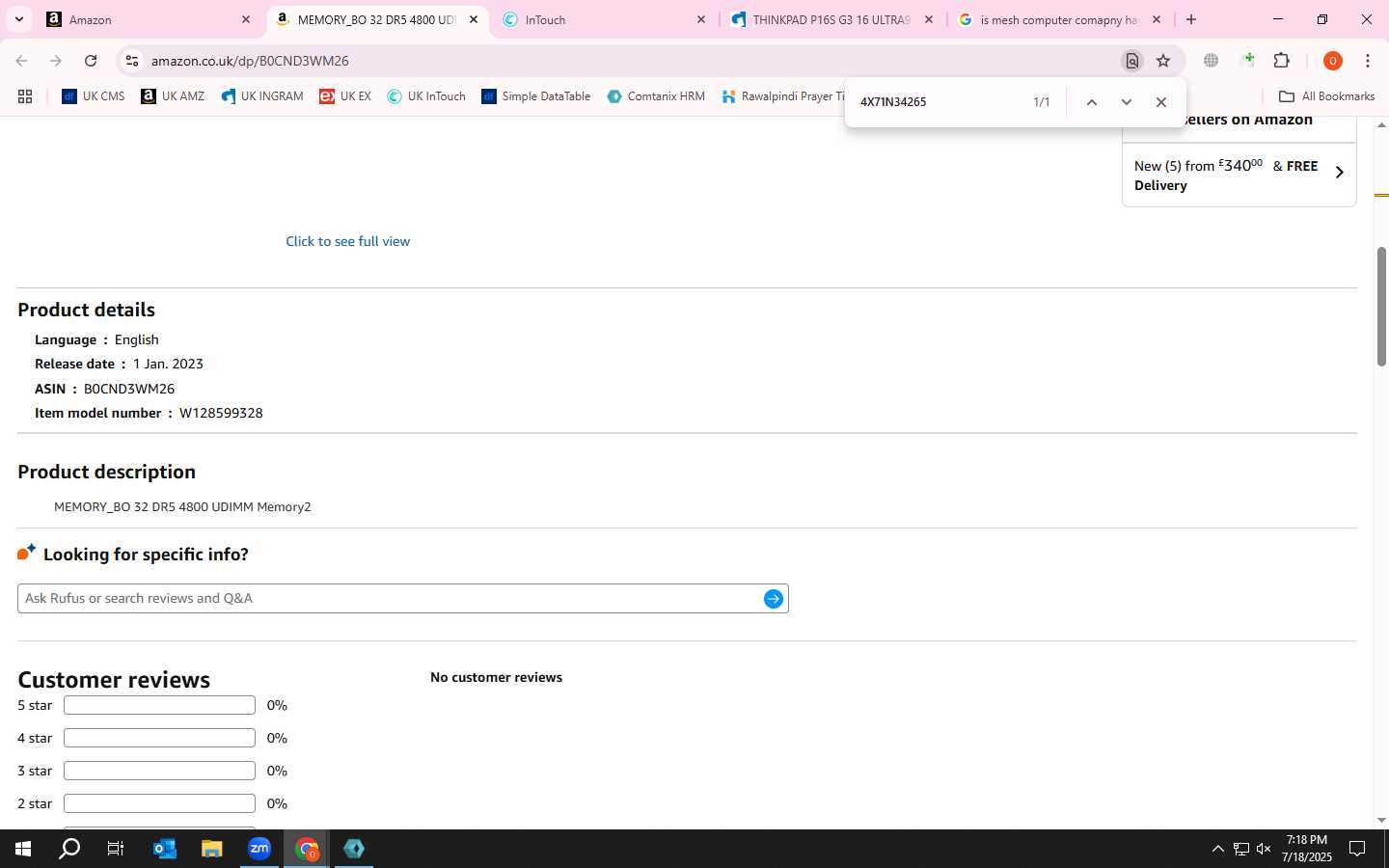Click the find-in-page search field

(940, 102)
